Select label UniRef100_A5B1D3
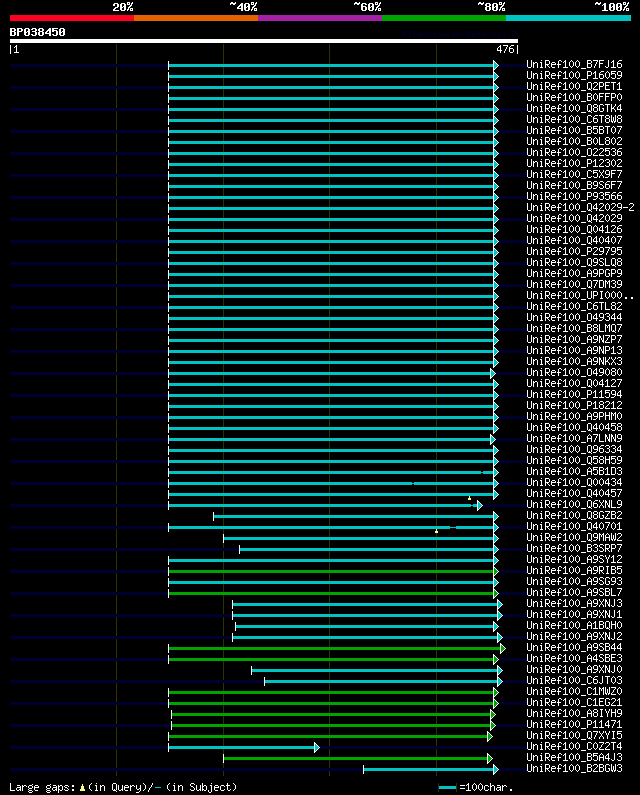 [x=574, y=472]
